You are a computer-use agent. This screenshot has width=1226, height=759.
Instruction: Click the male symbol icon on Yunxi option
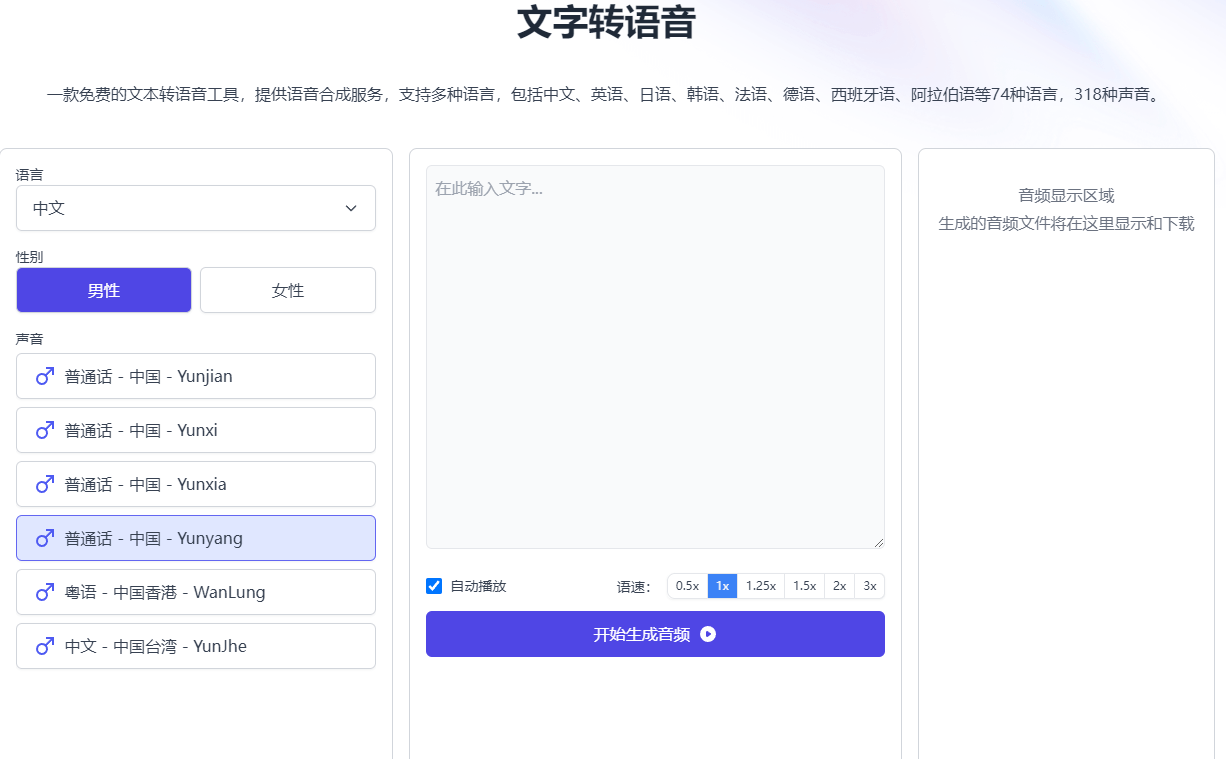[43, 430]
